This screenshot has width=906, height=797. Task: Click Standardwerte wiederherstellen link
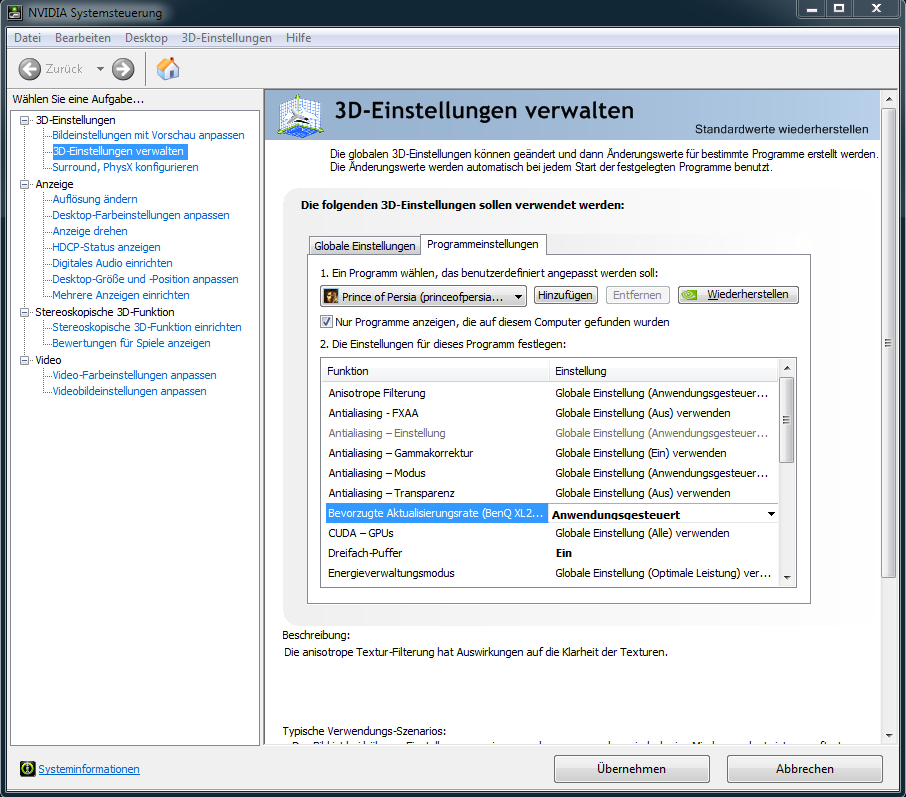pyautogui.click(x=781, y=129)
